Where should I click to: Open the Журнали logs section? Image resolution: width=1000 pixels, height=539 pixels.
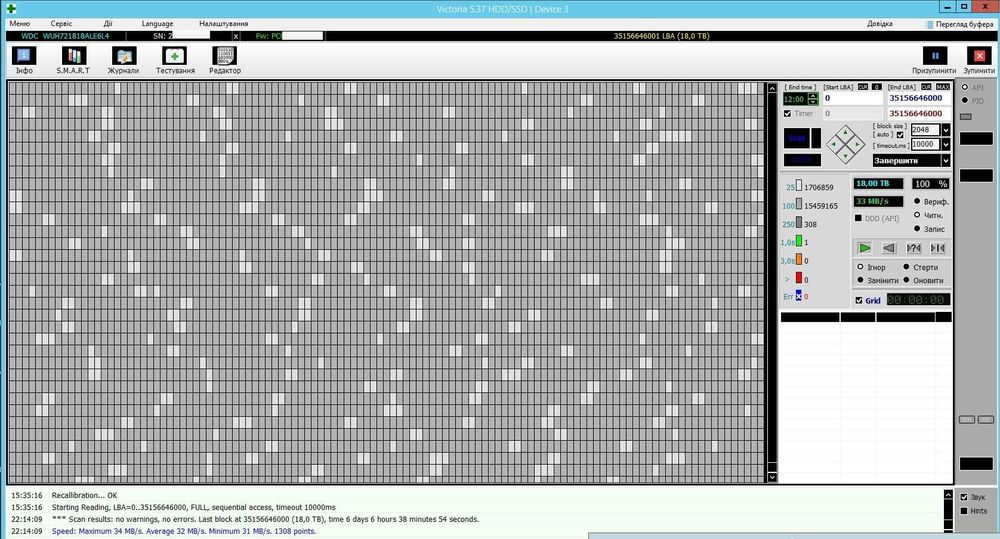click(x=123, y=61)
